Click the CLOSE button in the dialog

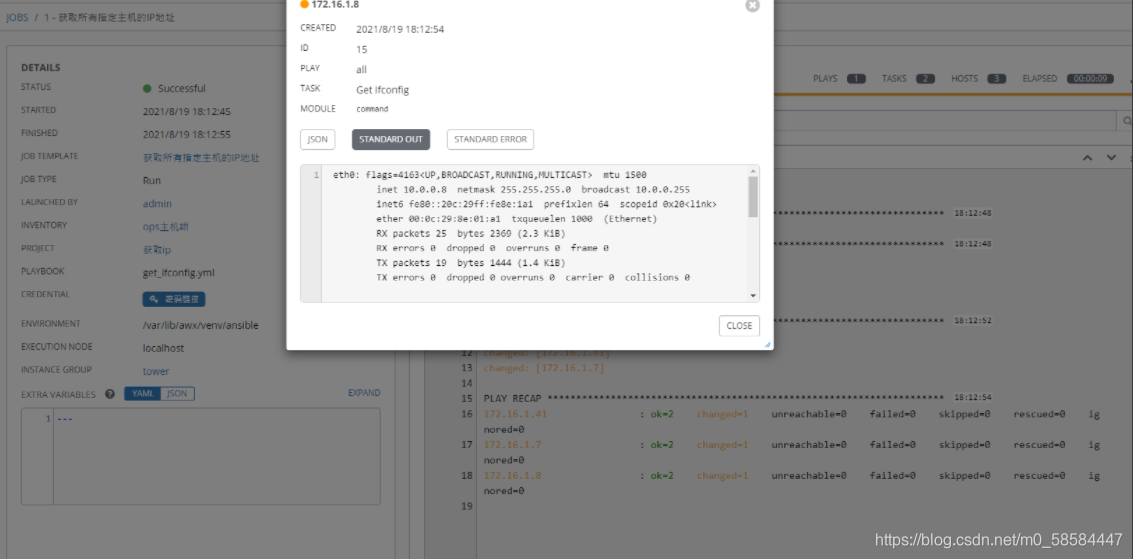[x=739, y=326]
